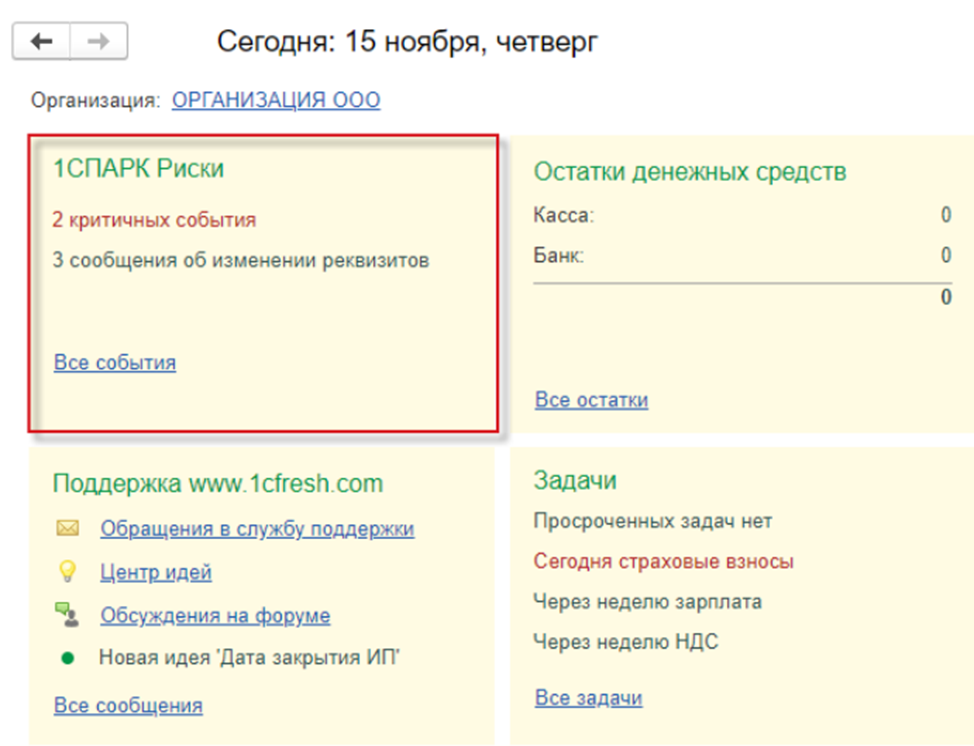Viewport: 974px width, 746px height.
Task: Click the Банк balance row label
Action: click(558, 255)
